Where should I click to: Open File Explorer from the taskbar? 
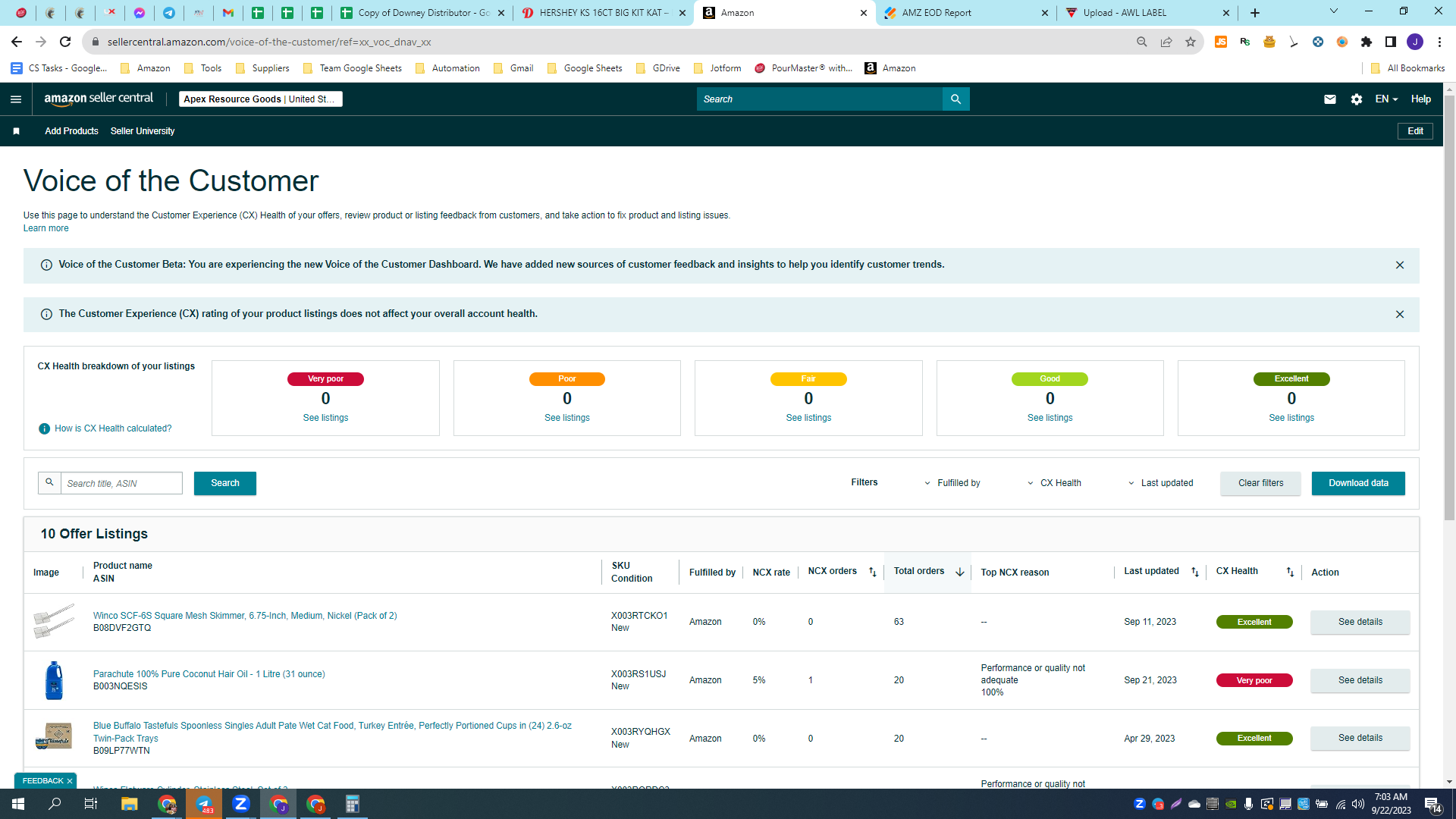129,804
